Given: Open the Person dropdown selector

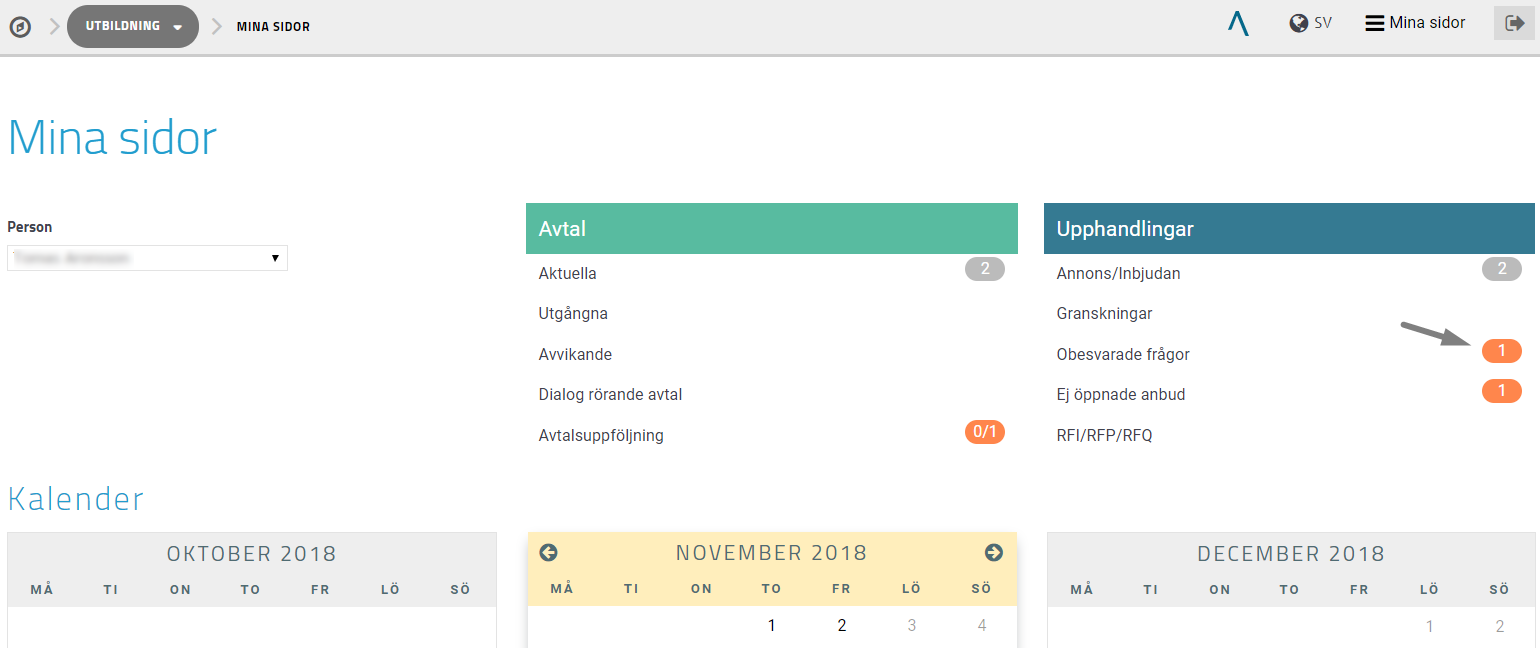Looking at the screenshot, I should (147, 258).
